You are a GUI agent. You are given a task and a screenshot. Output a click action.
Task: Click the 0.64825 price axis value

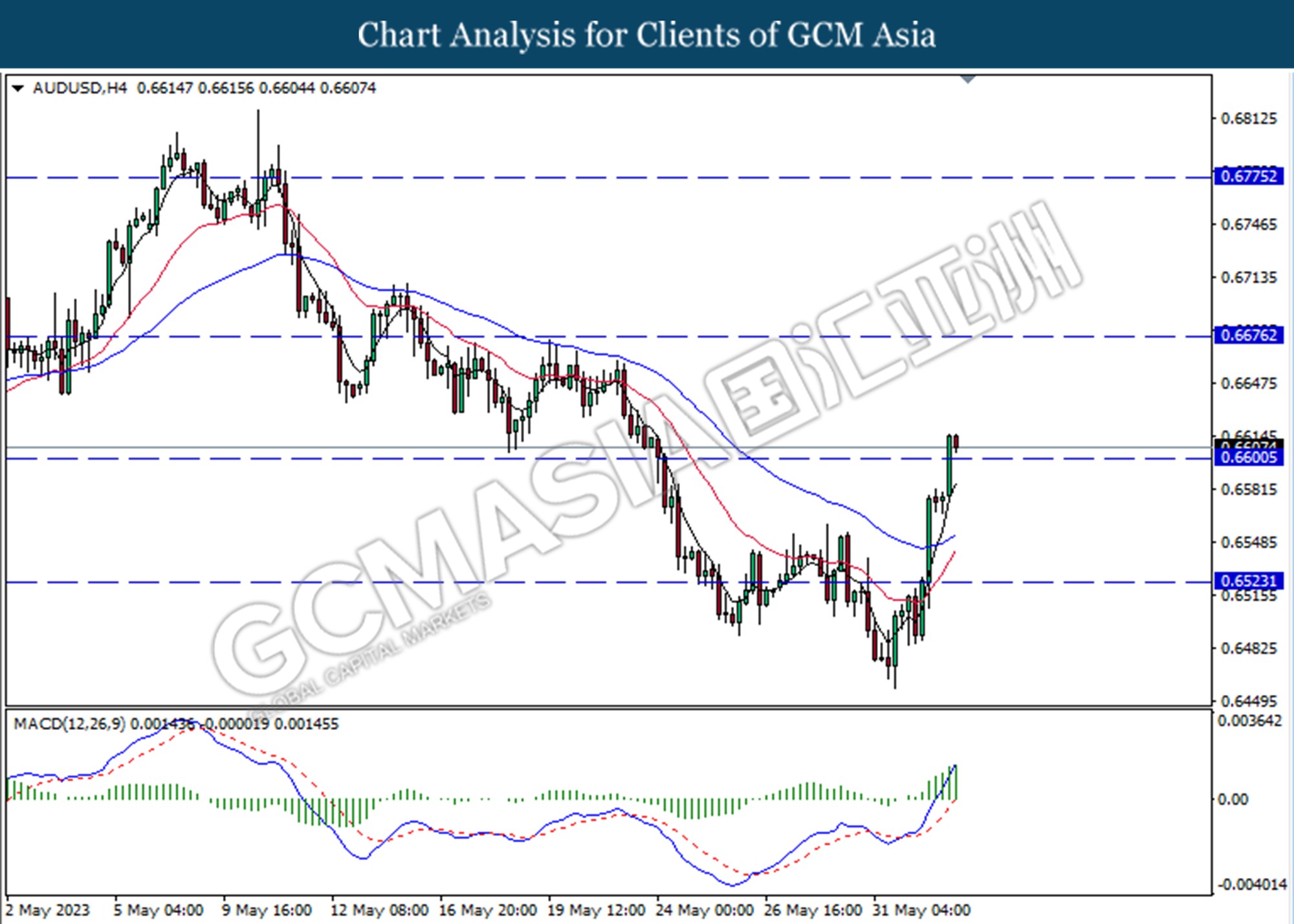[x=1249, y=648]
